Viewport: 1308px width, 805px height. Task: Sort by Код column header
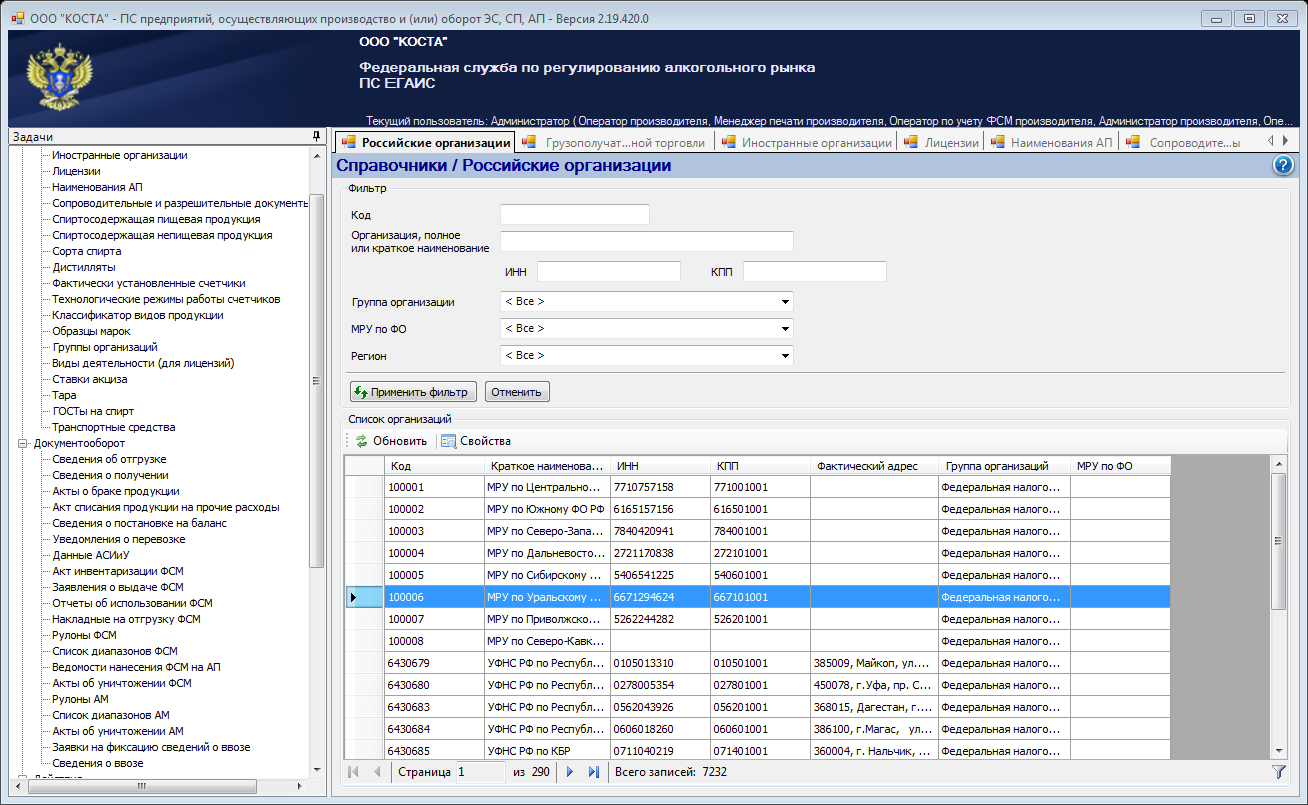434,466
